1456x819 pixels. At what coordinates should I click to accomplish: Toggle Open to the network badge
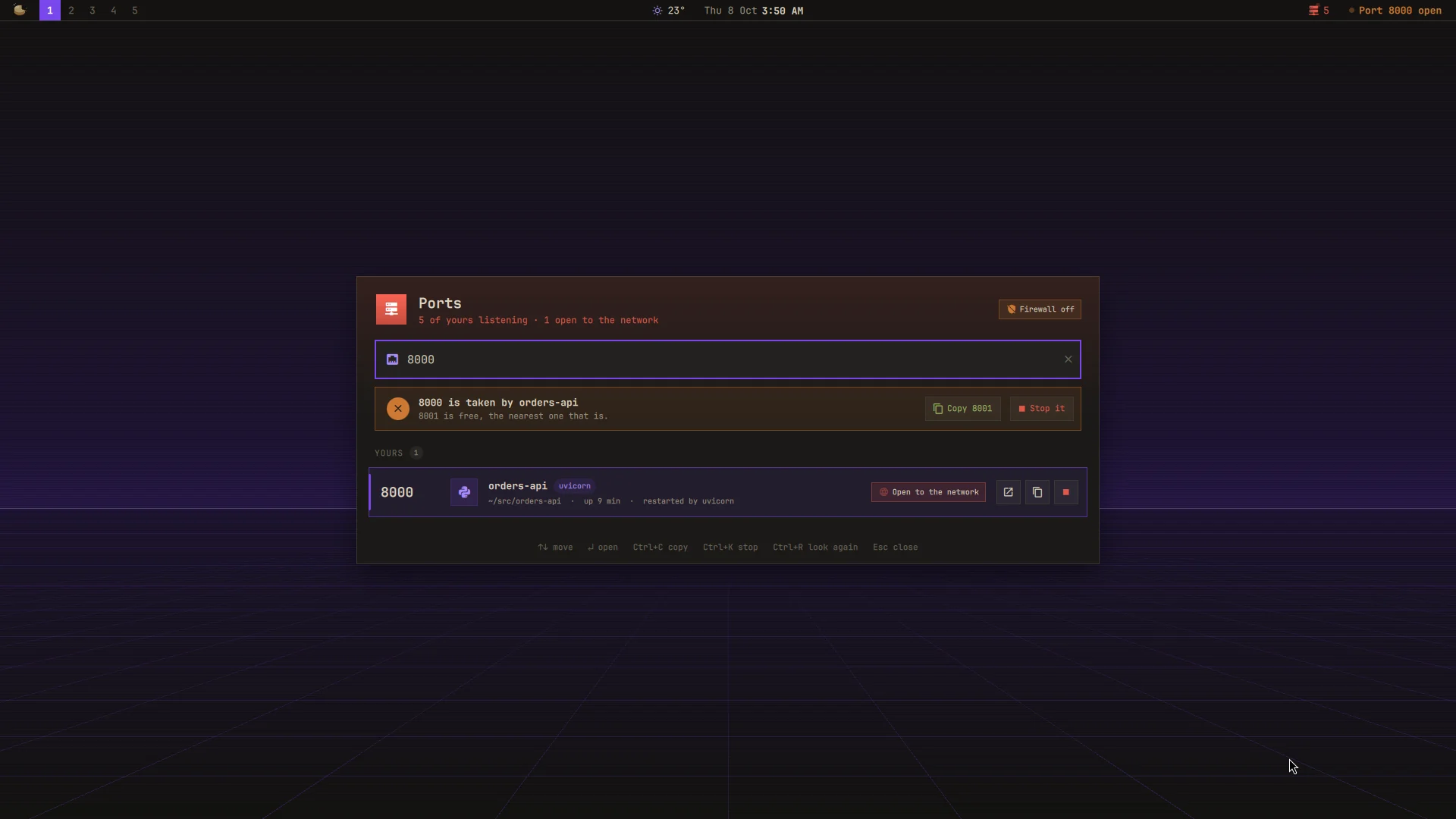point(928,492)
